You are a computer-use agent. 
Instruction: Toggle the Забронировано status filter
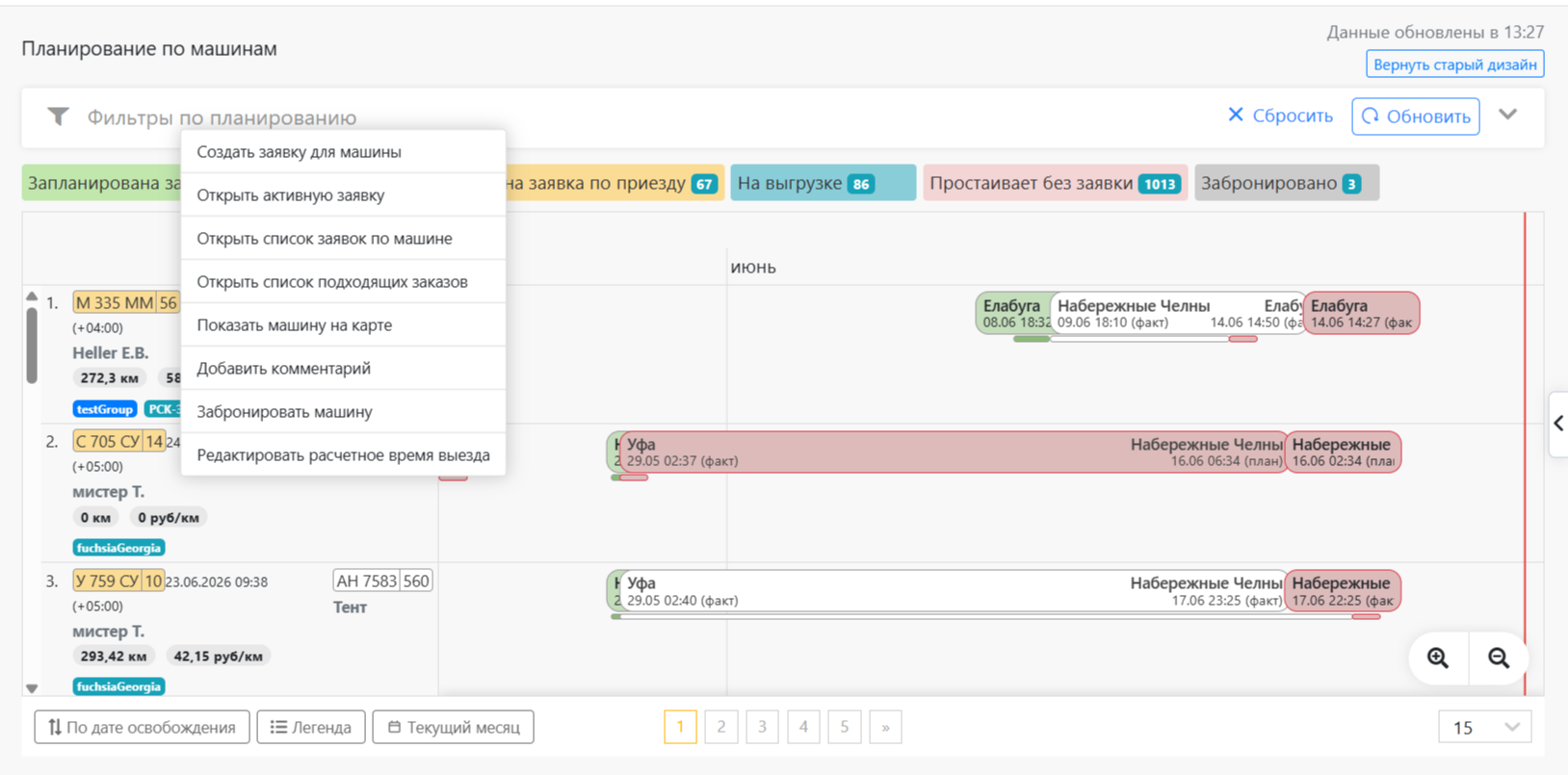point(1287,183)
